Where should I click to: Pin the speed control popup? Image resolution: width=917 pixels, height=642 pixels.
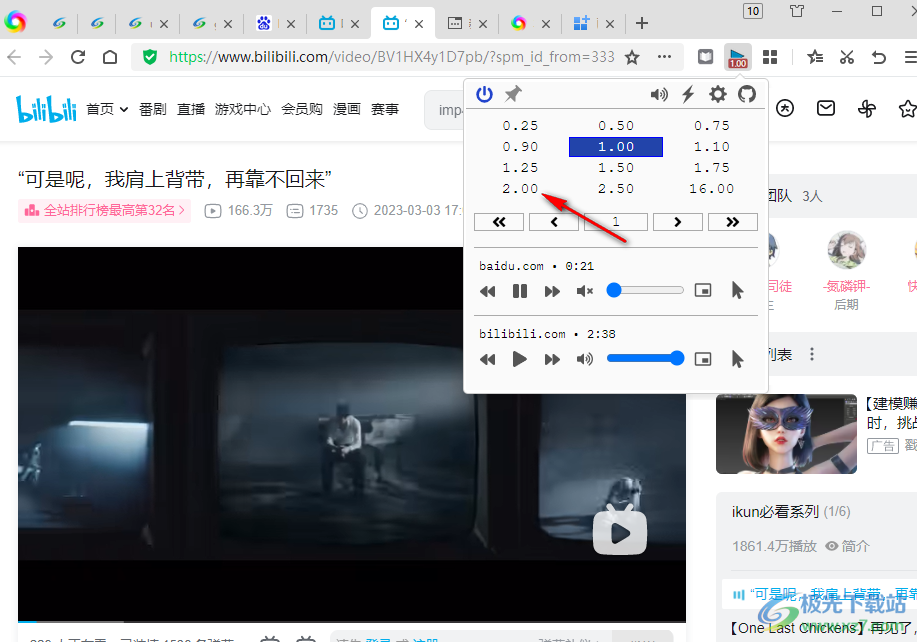tap(513, 94)
